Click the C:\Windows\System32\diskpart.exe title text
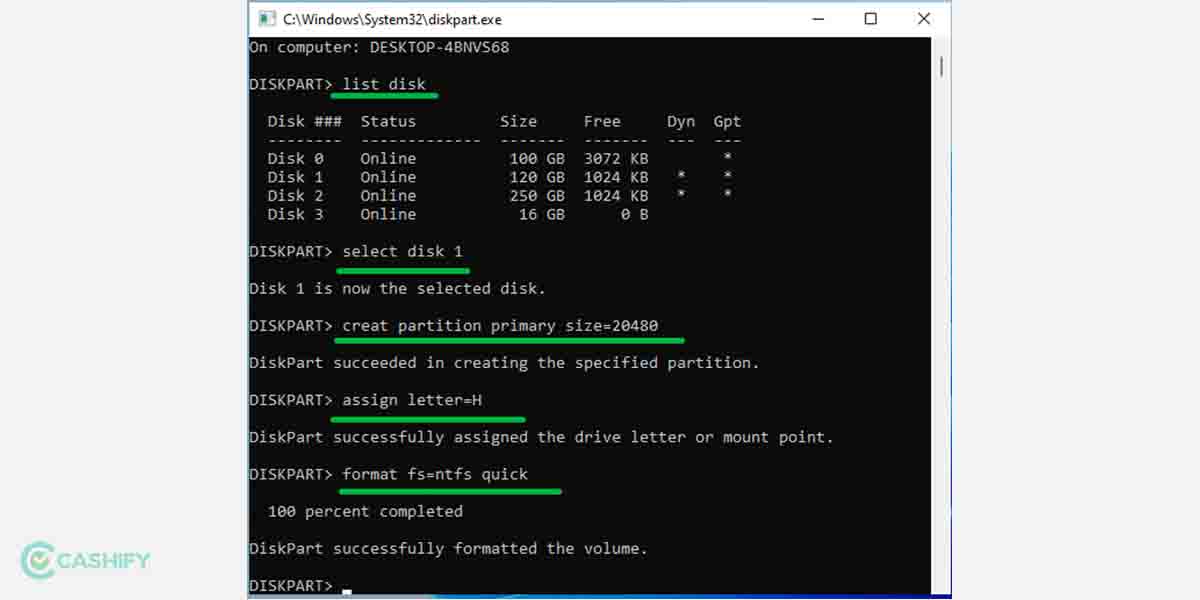Screen dimensions: 1200x600 (x=390, y=18)
